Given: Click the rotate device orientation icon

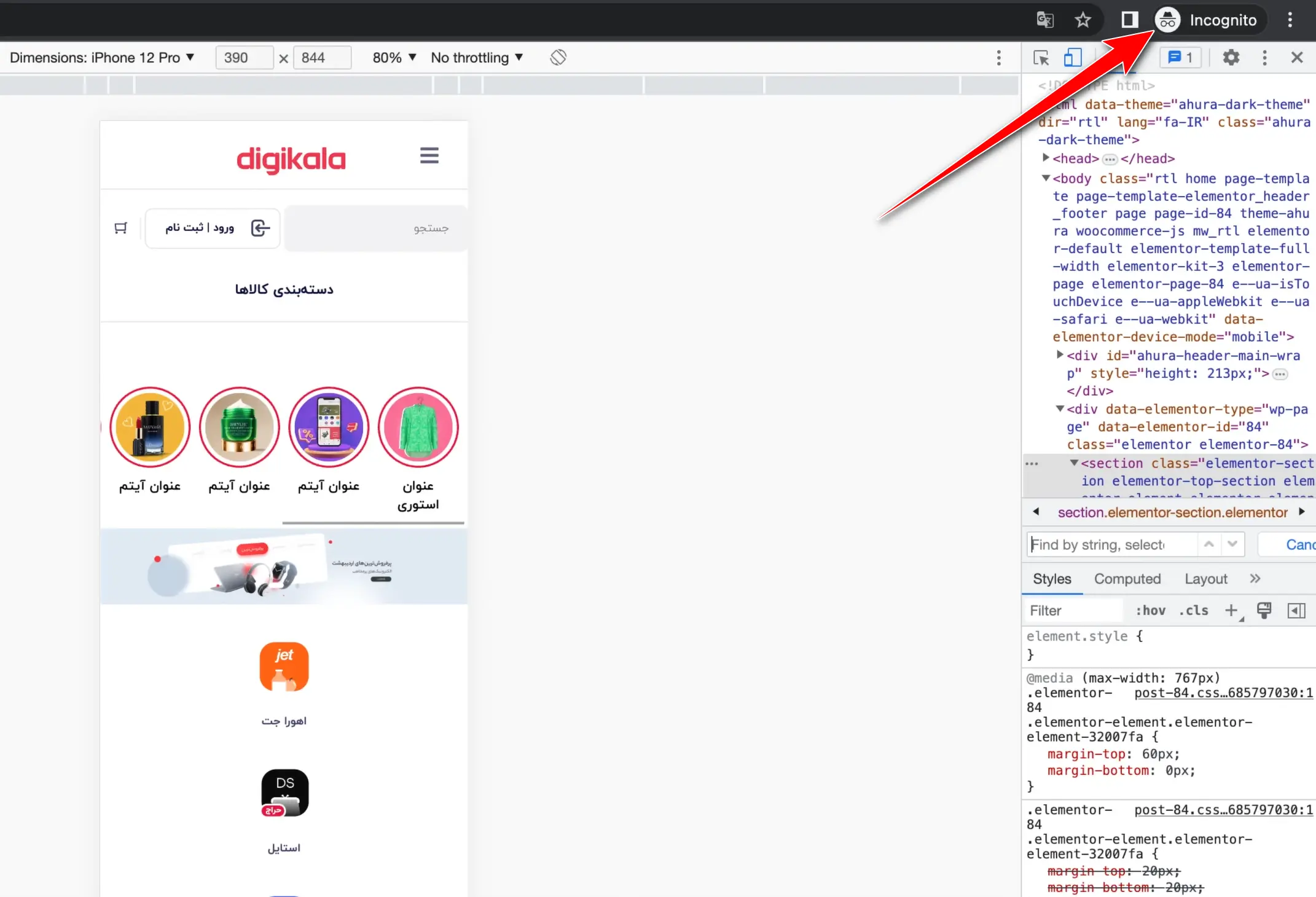Looking at the screenshot, I should point(558,58).
